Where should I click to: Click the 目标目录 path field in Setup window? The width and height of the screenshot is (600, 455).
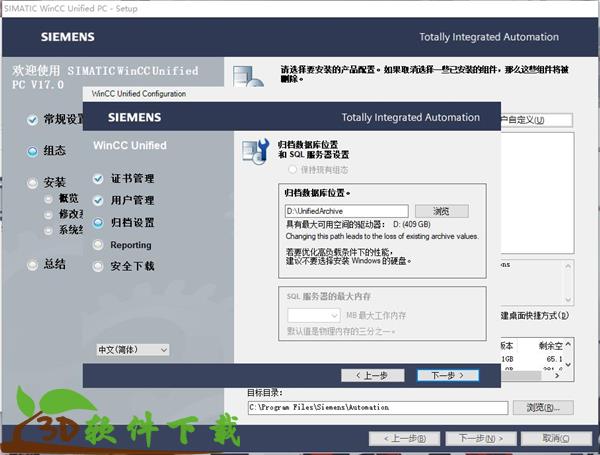click(378, 408)
